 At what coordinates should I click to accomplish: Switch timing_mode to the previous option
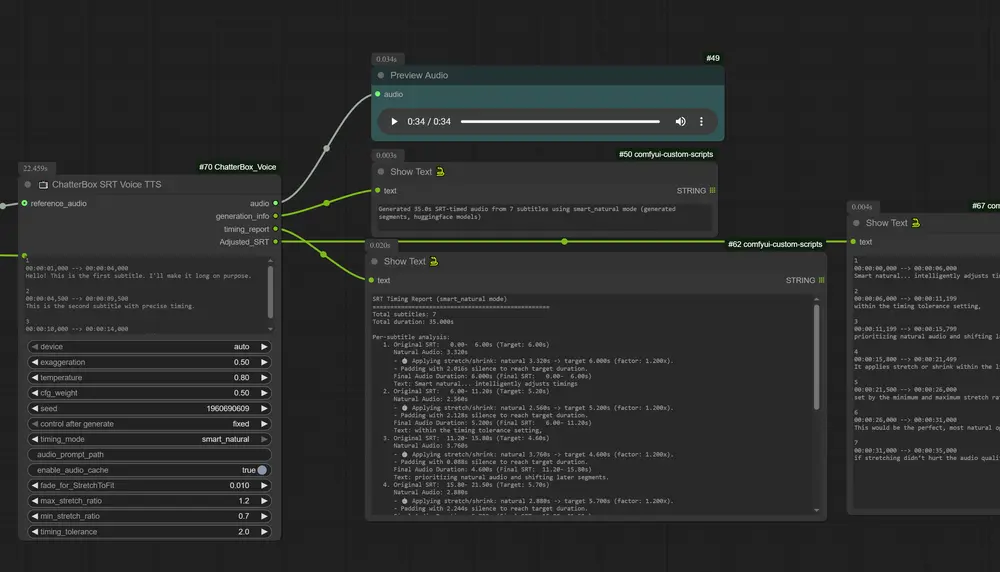tap(34, 439)
